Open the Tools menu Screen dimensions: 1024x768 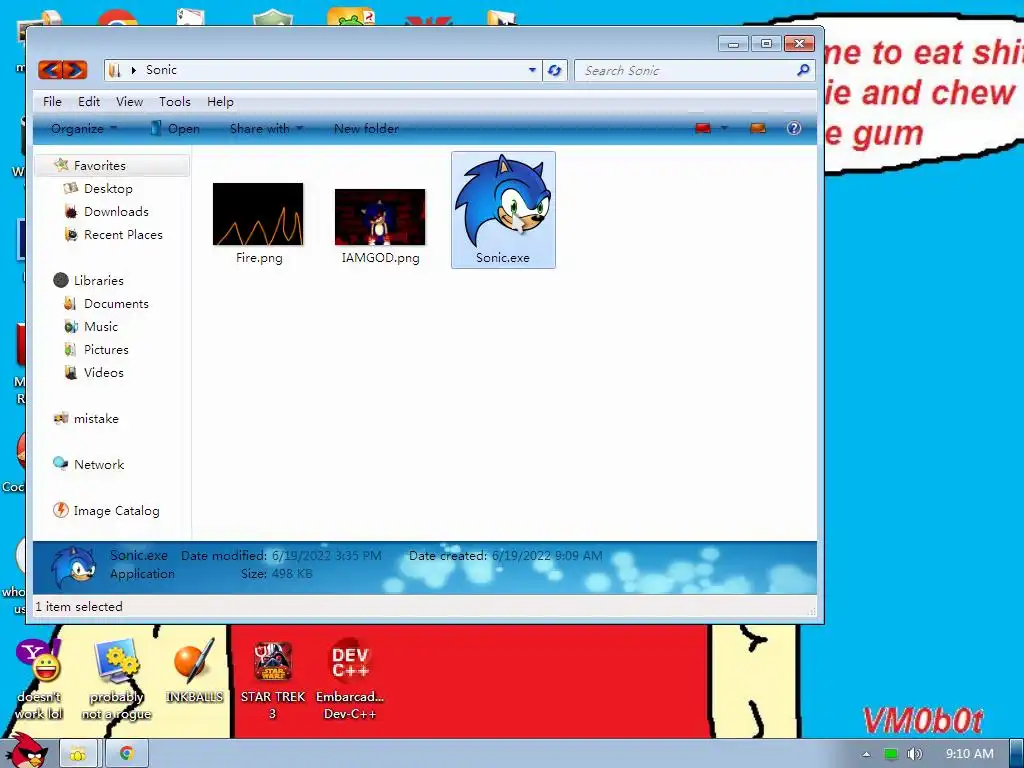[x=174, y=102]
